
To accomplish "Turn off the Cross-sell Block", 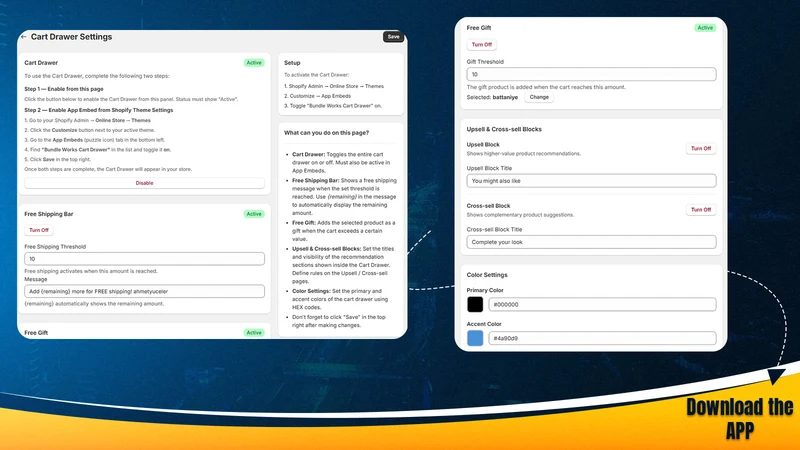I will 701,210.
